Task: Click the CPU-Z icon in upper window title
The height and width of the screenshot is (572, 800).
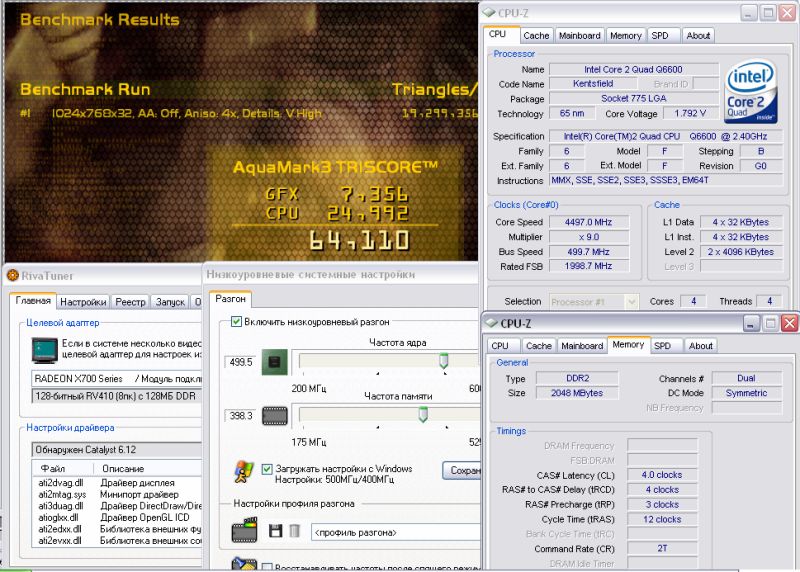Action: (x=489, y=12)
